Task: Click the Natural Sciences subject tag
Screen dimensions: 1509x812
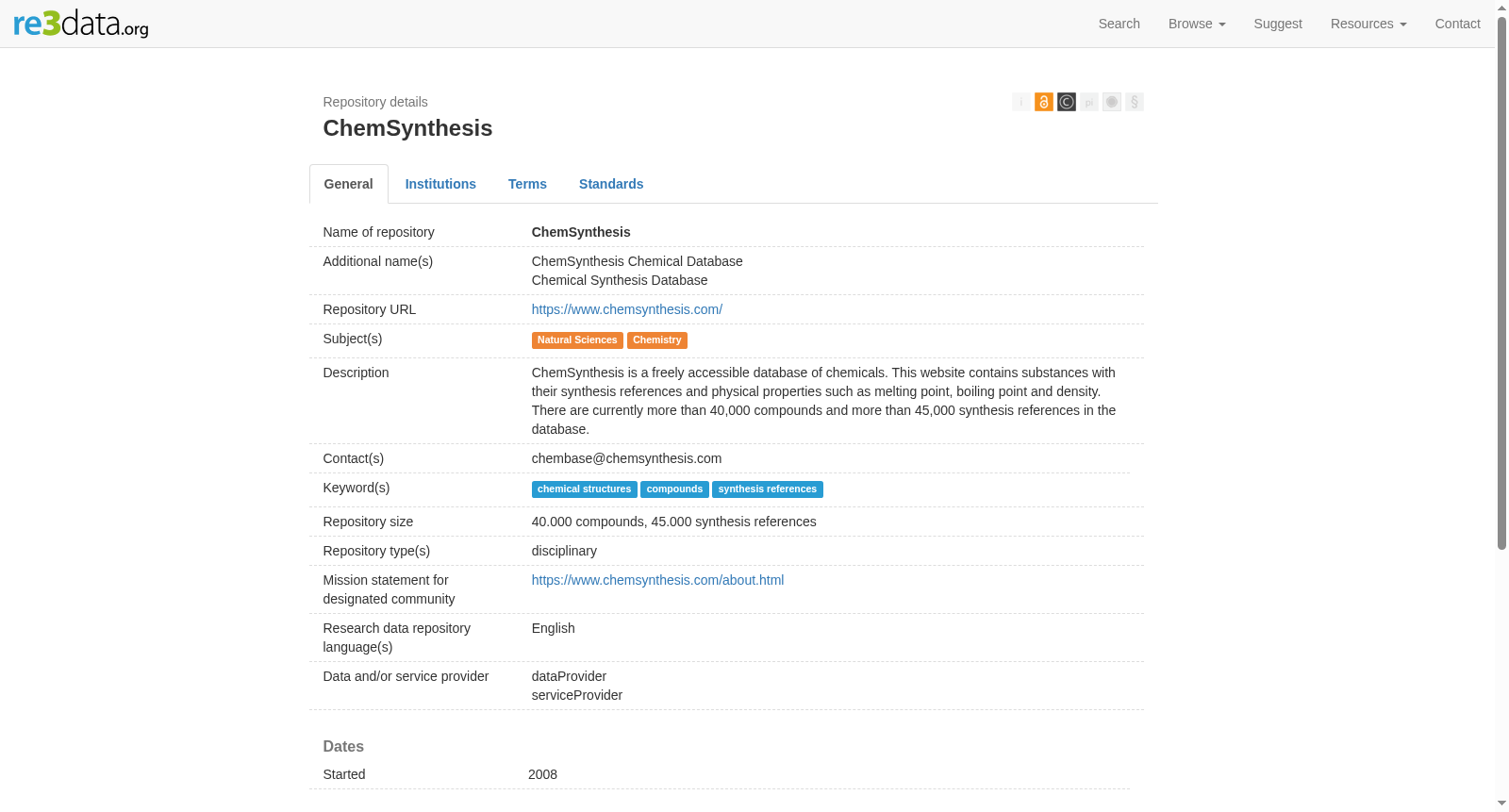Action: coord(577,340)
